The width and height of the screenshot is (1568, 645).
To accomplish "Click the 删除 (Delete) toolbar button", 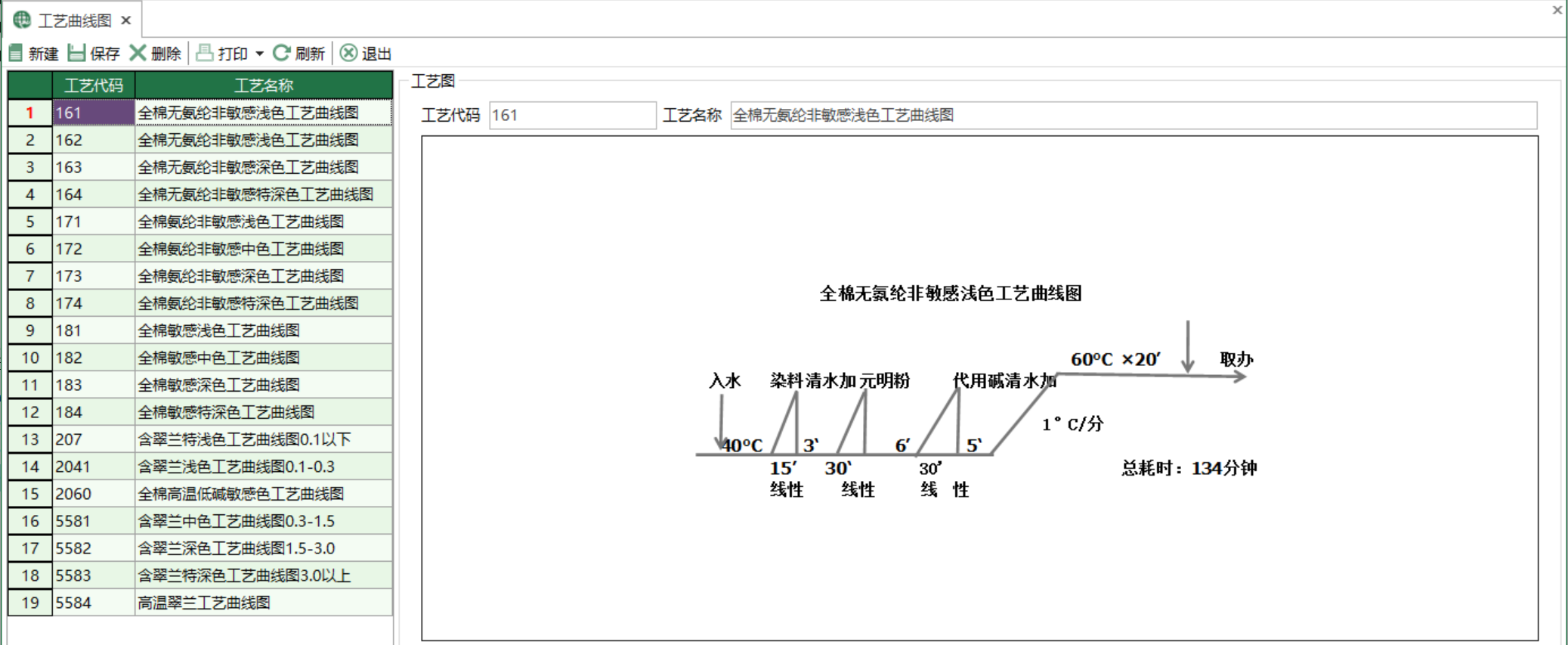I will tap(156, 53).
